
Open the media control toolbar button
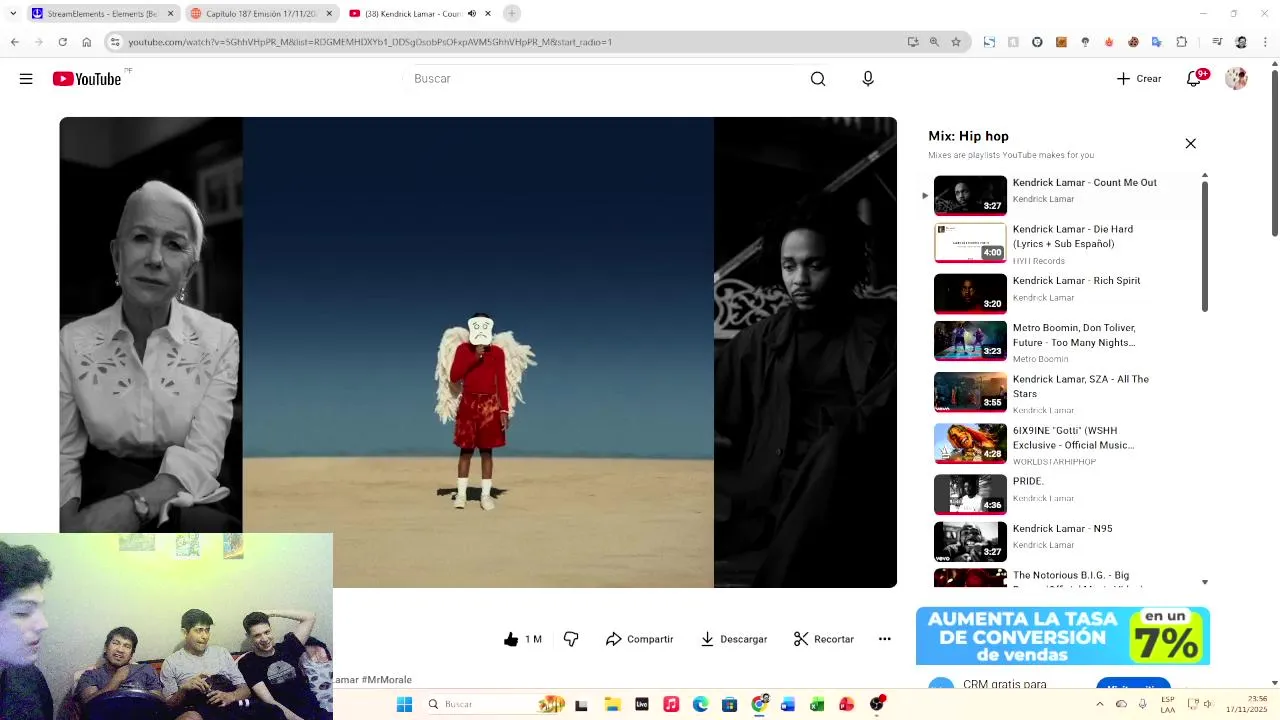[x=1217, y=42]
